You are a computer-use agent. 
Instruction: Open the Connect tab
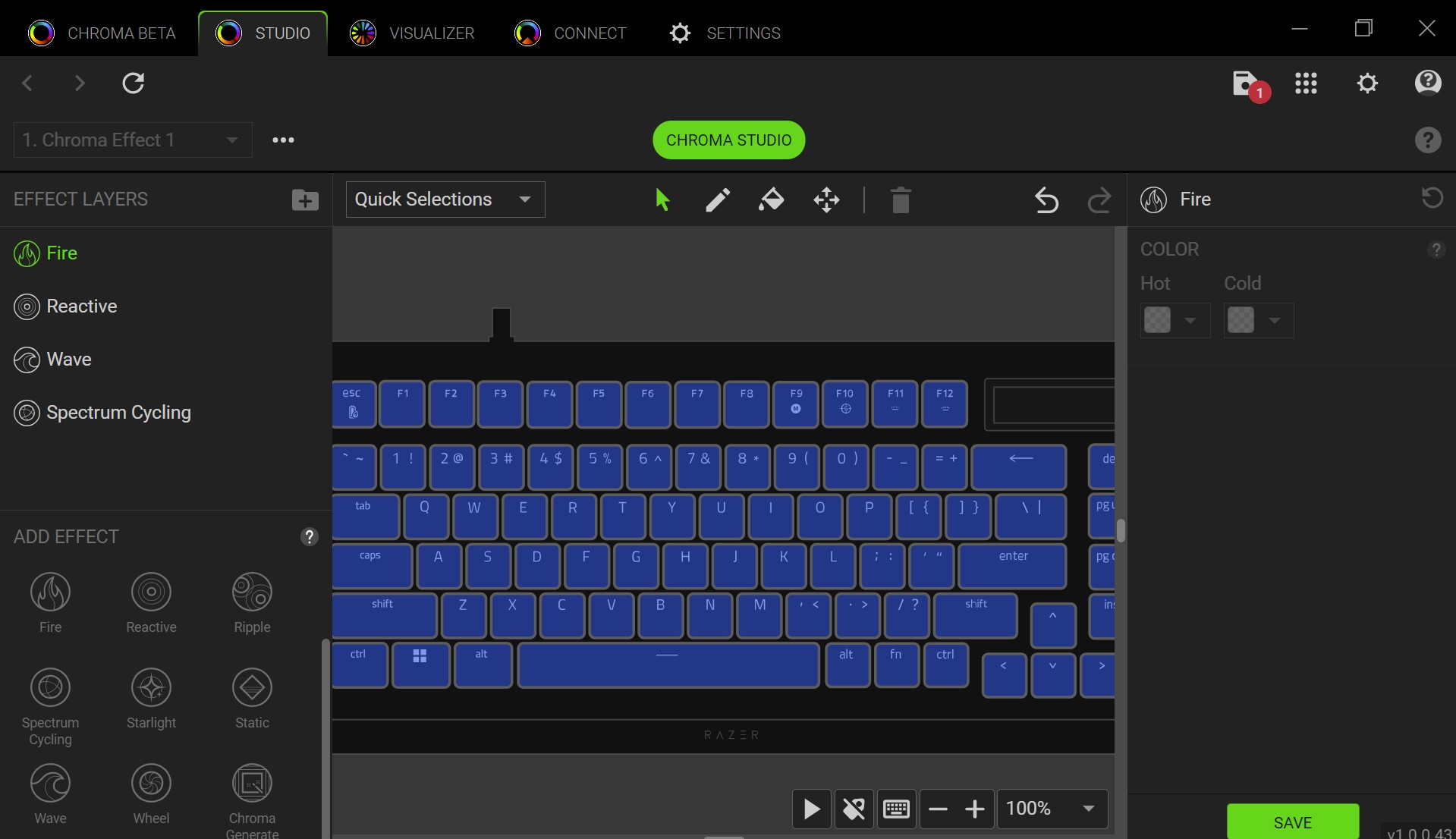571,33
